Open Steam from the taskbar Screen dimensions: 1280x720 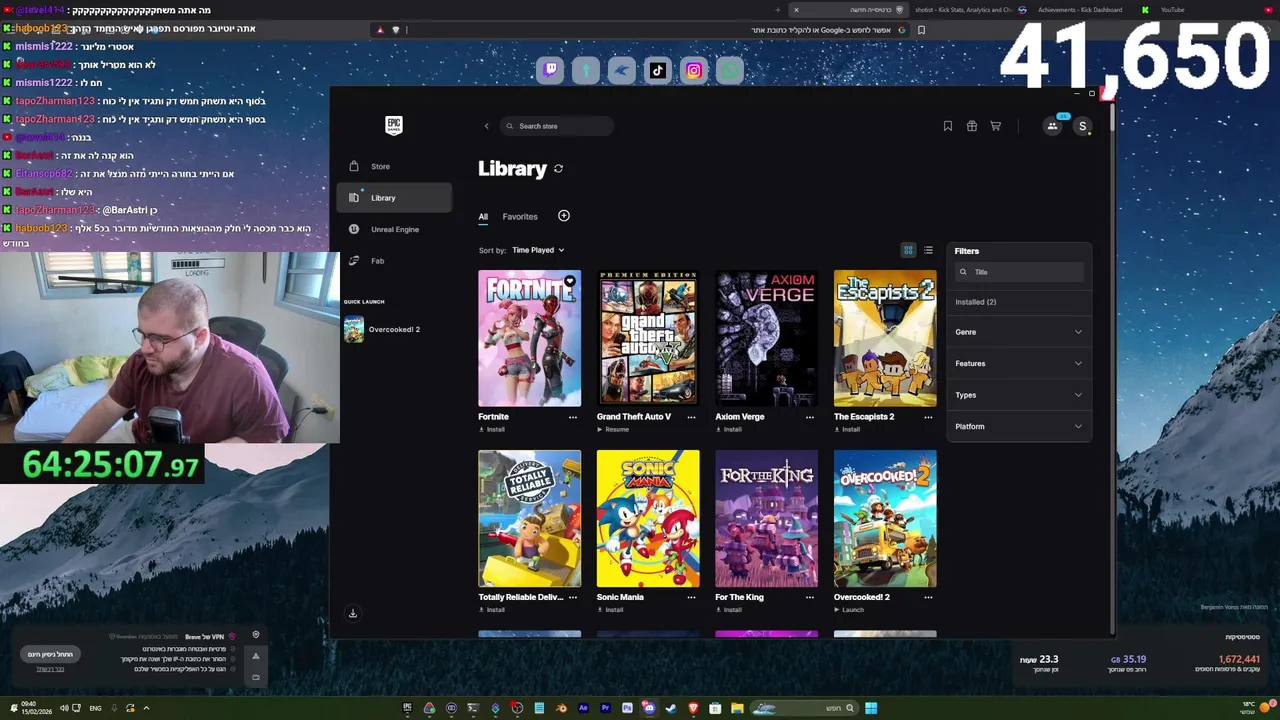(671, 708)
